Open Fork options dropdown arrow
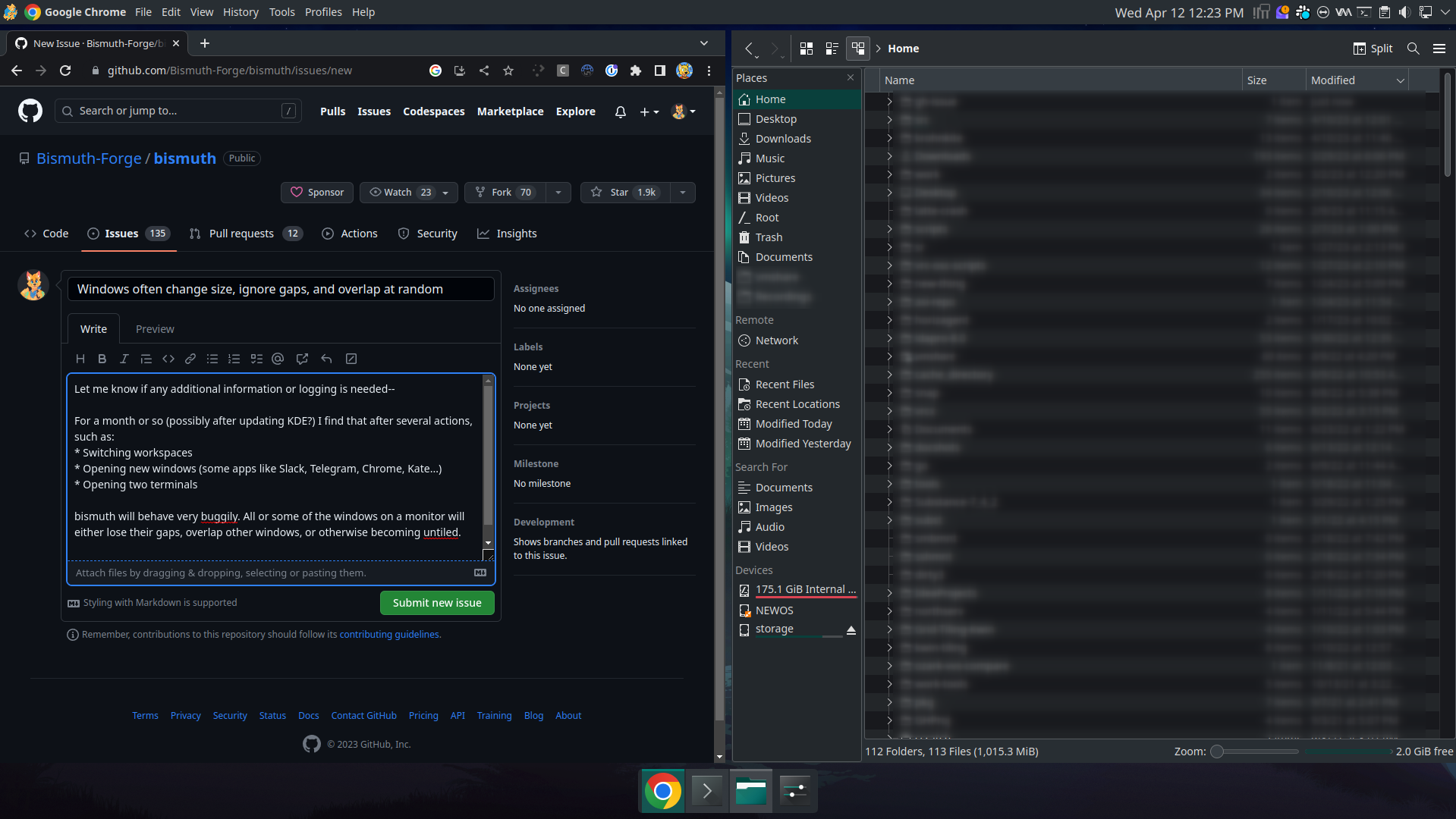Viewport: 1456px width, 819px height. [x=558, y=193]
